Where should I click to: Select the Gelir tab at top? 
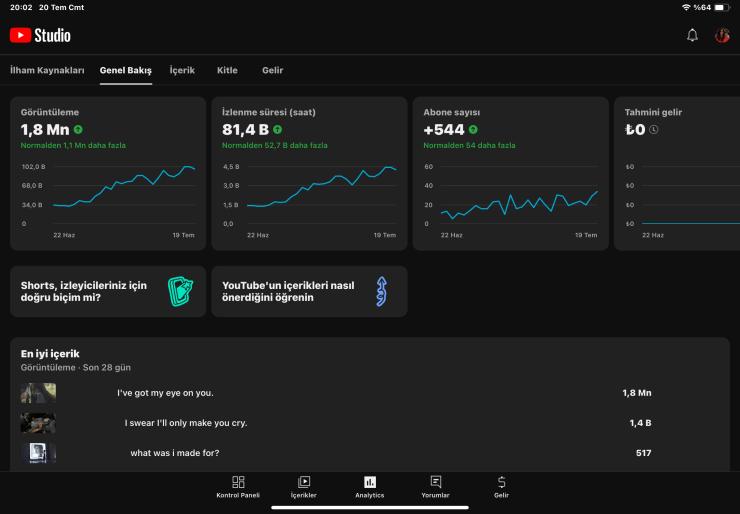click(272, 71)
